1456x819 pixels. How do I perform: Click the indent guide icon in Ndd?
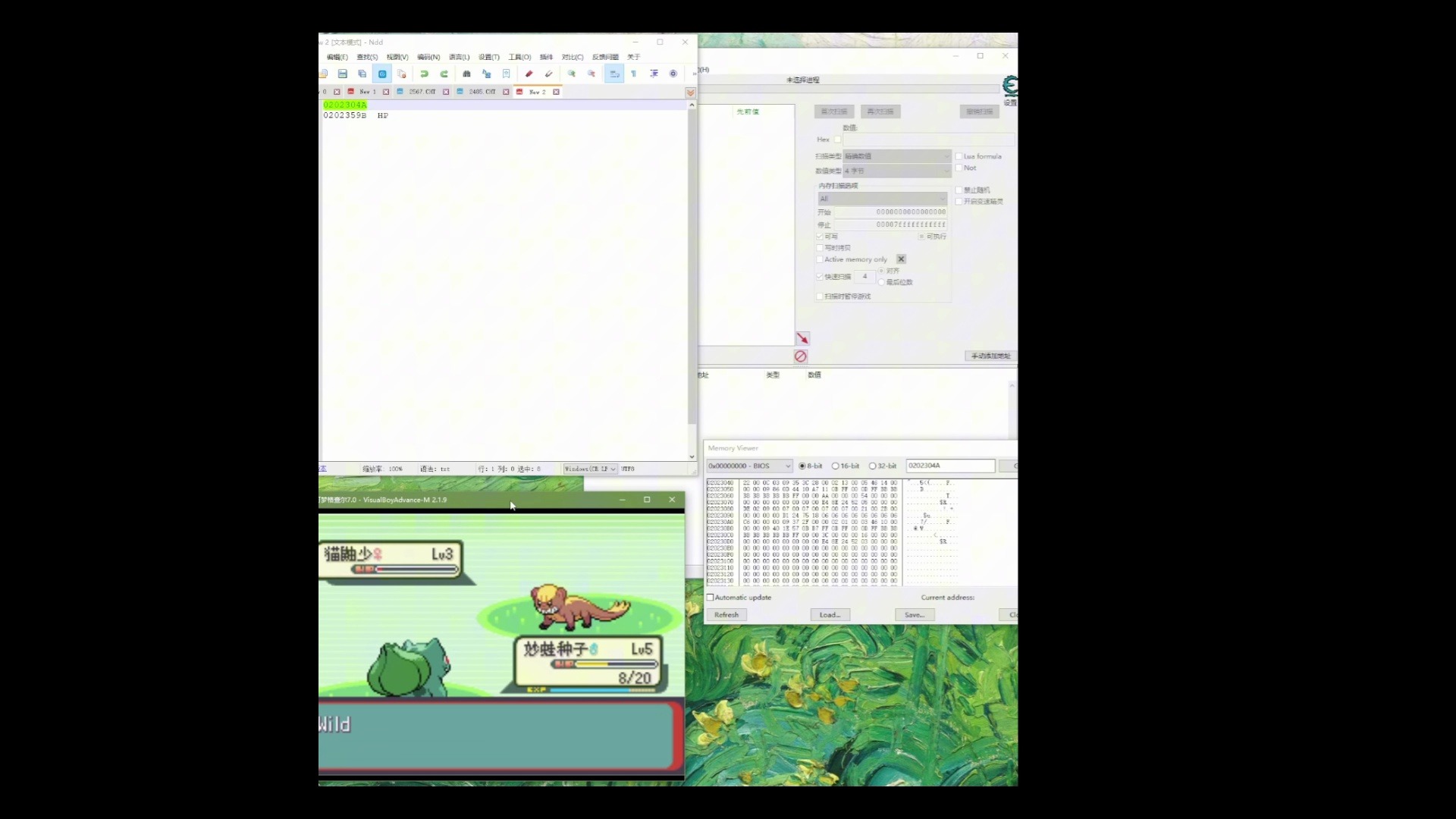tap(654, 74)
